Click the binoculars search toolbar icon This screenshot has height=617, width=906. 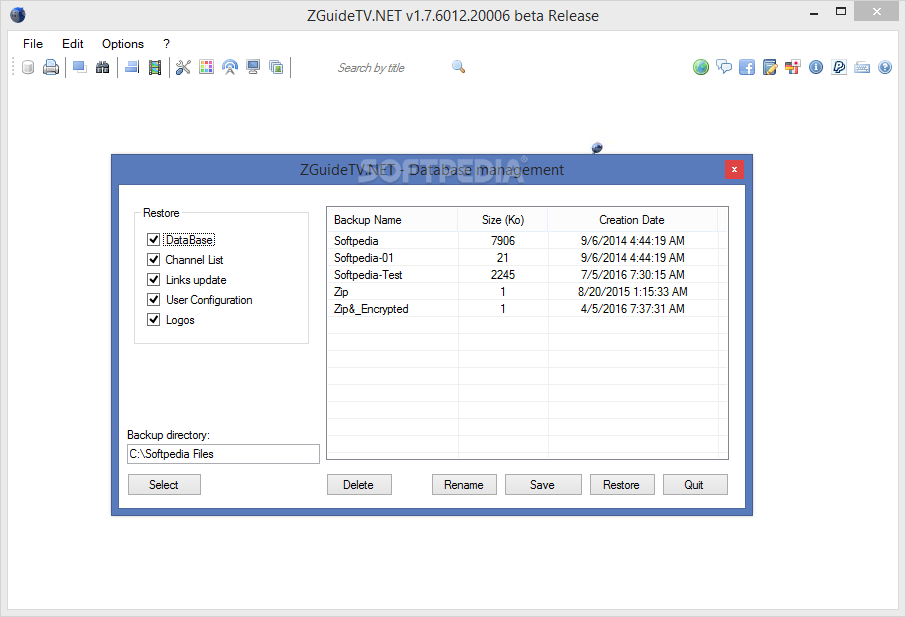tap(102, 68)
